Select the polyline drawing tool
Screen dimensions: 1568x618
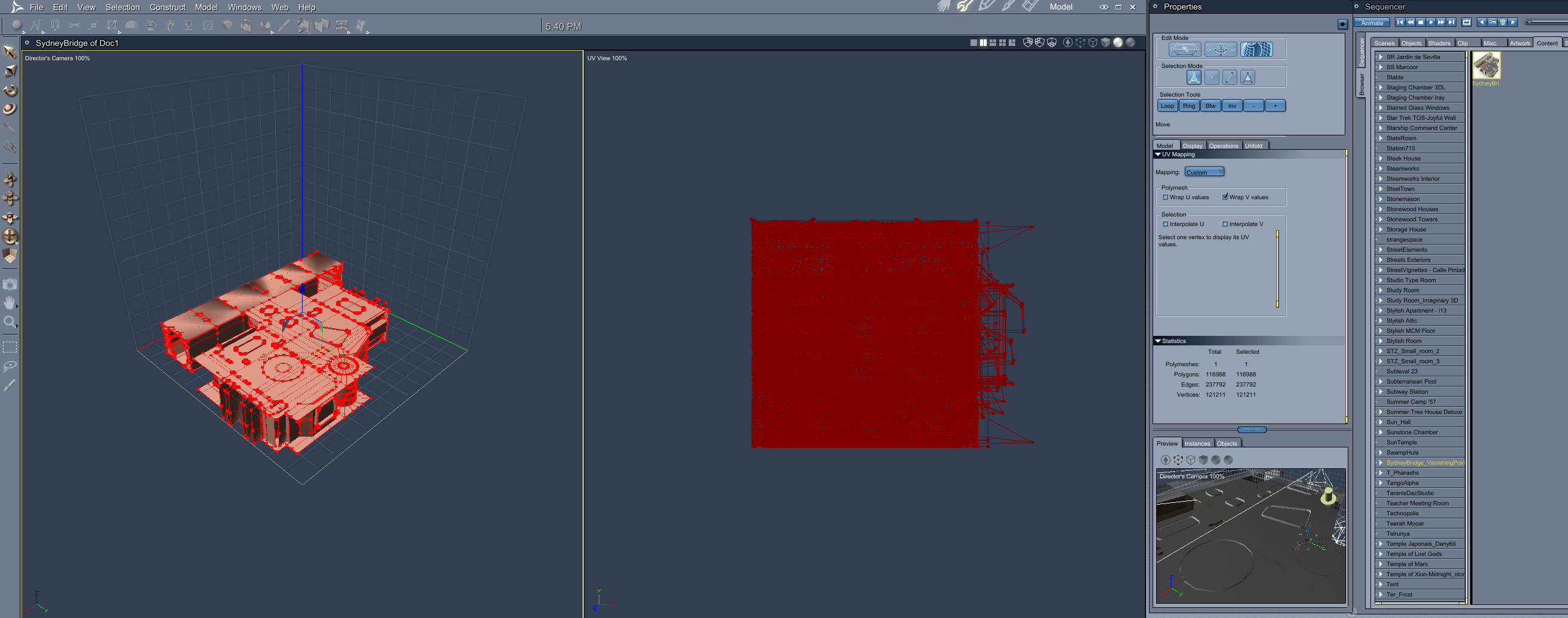pos(35,26)
